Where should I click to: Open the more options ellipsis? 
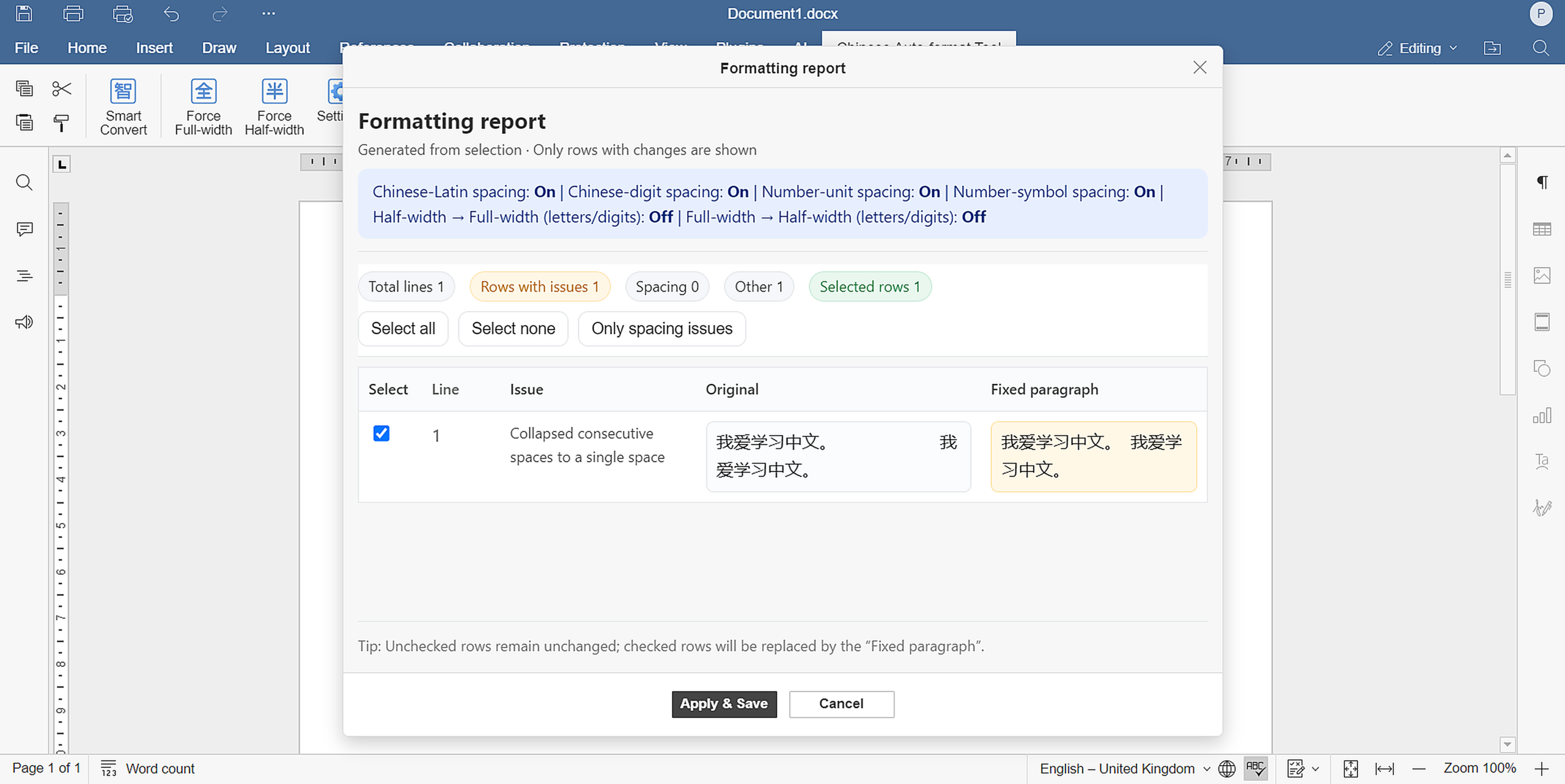point(268,13)
